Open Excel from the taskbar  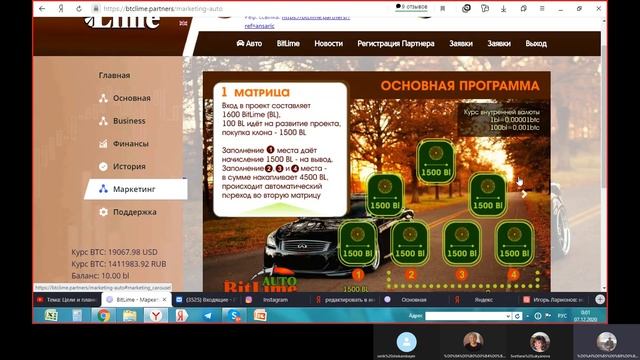tap(51, 316)
